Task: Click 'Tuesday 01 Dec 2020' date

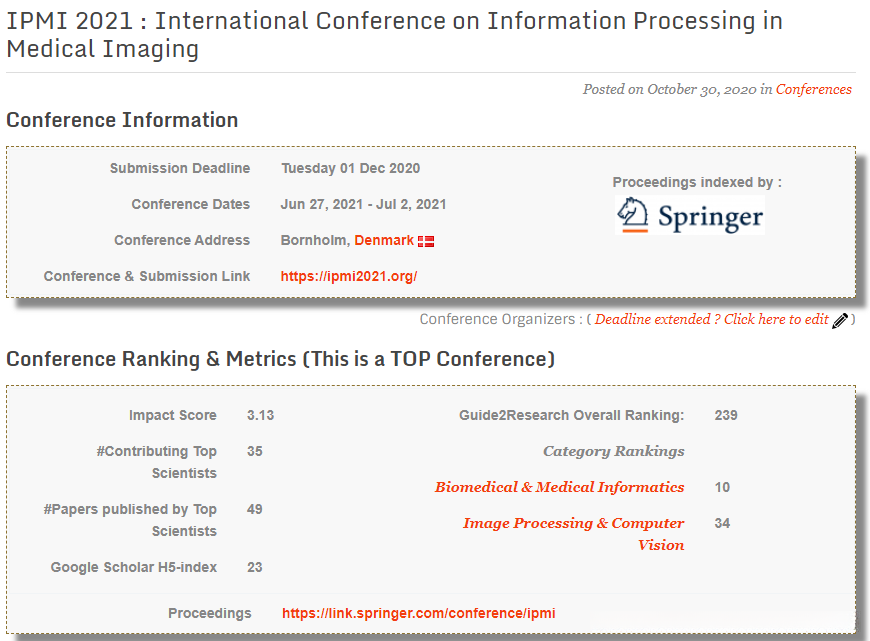Action: (350, 168)
